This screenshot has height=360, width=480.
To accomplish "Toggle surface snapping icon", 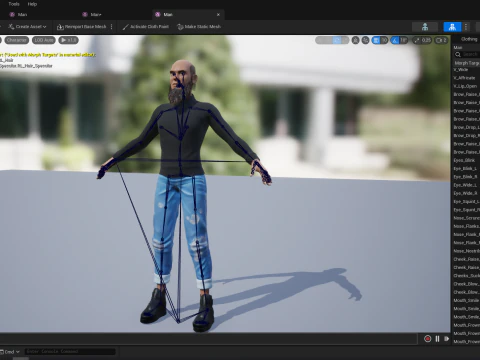I will [365, 40].
